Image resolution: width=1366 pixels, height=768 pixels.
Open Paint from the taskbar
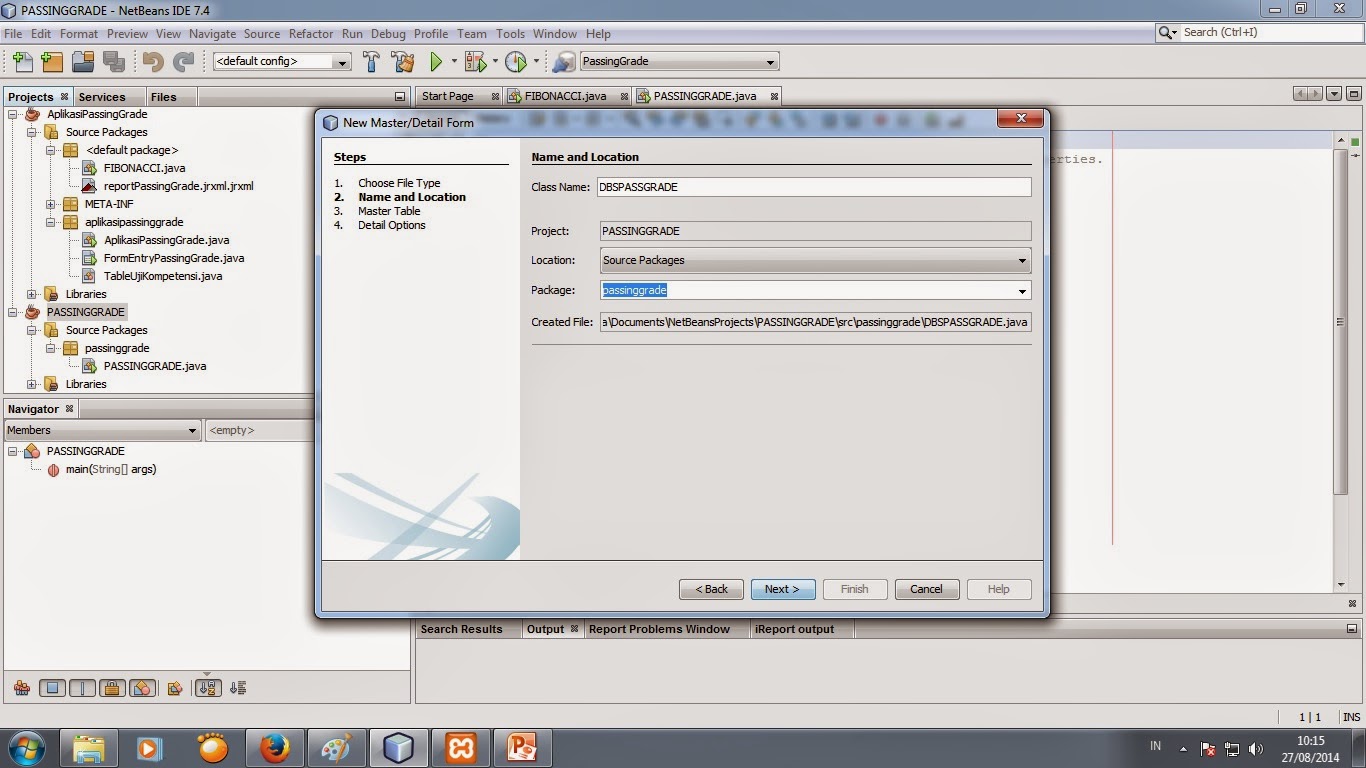click(x=336, y=748)
